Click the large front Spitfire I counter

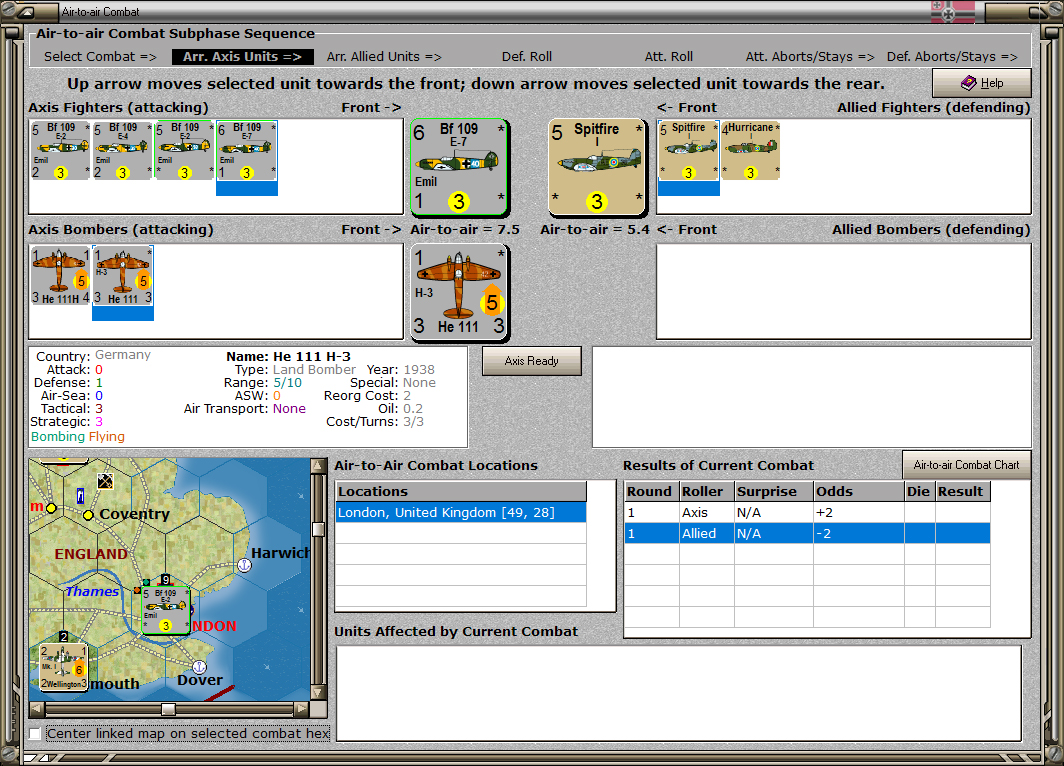click(597, 168)
